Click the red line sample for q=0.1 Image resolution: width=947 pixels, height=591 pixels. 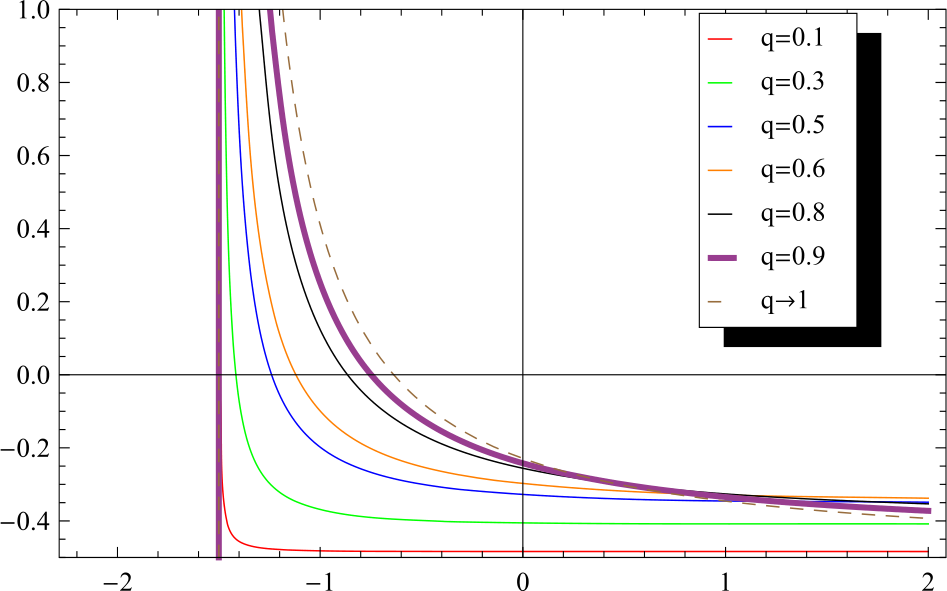[x=722, y=39]
